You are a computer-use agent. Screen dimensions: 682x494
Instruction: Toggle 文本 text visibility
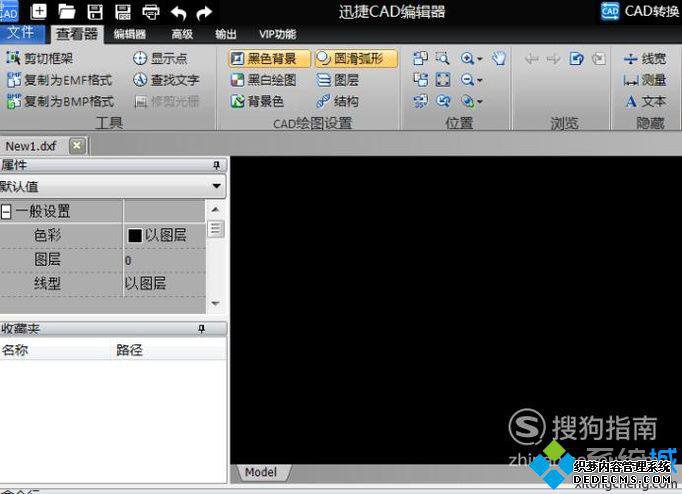tap(645, 101)
